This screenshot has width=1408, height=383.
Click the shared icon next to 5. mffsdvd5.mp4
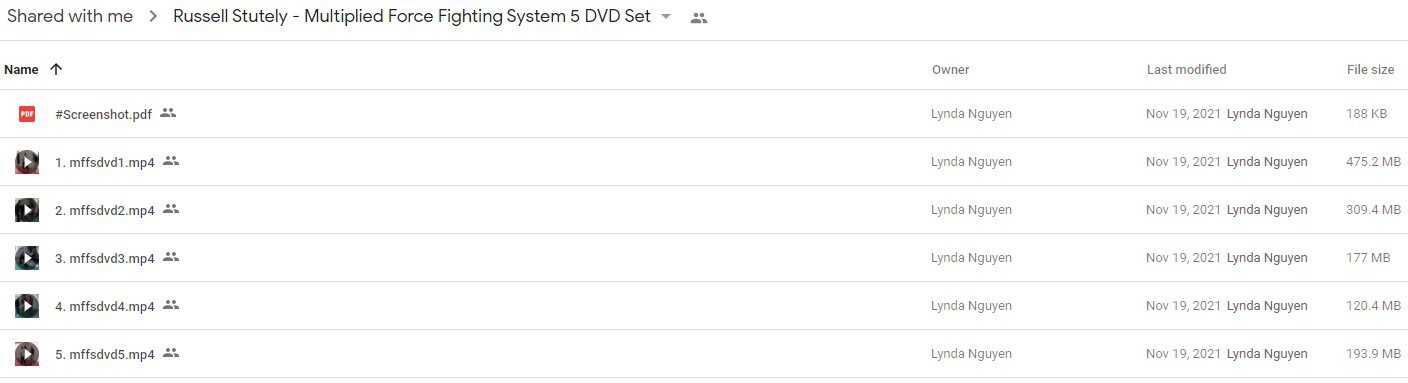click(171, 353)
